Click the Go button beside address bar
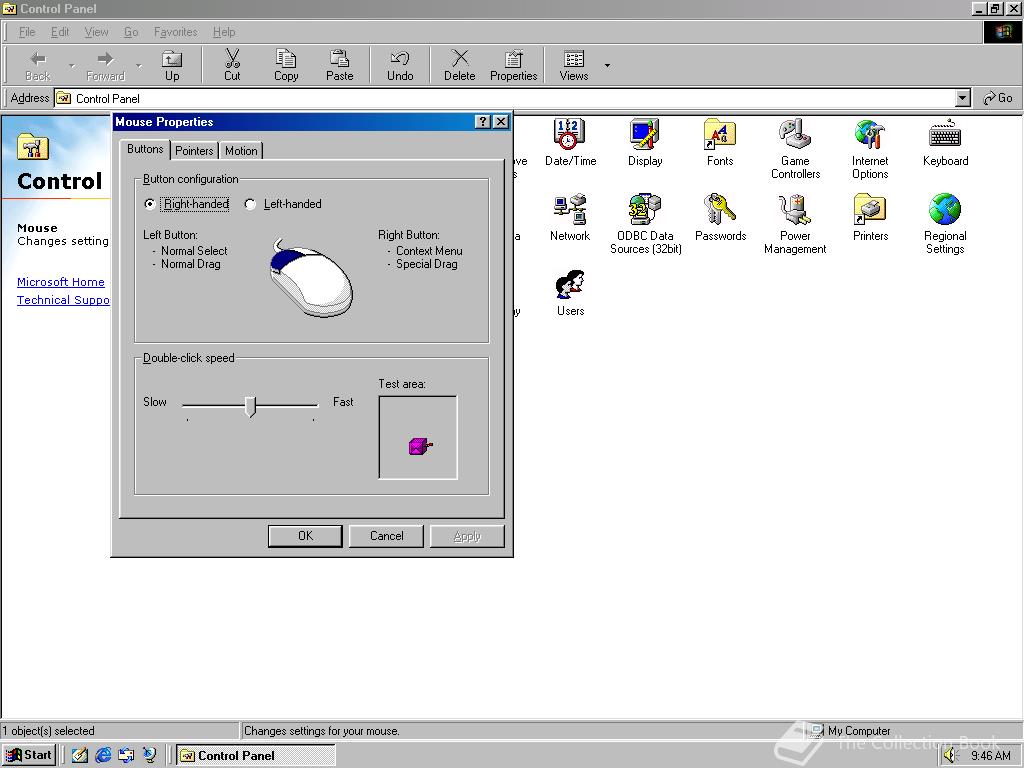 [998, 98]
